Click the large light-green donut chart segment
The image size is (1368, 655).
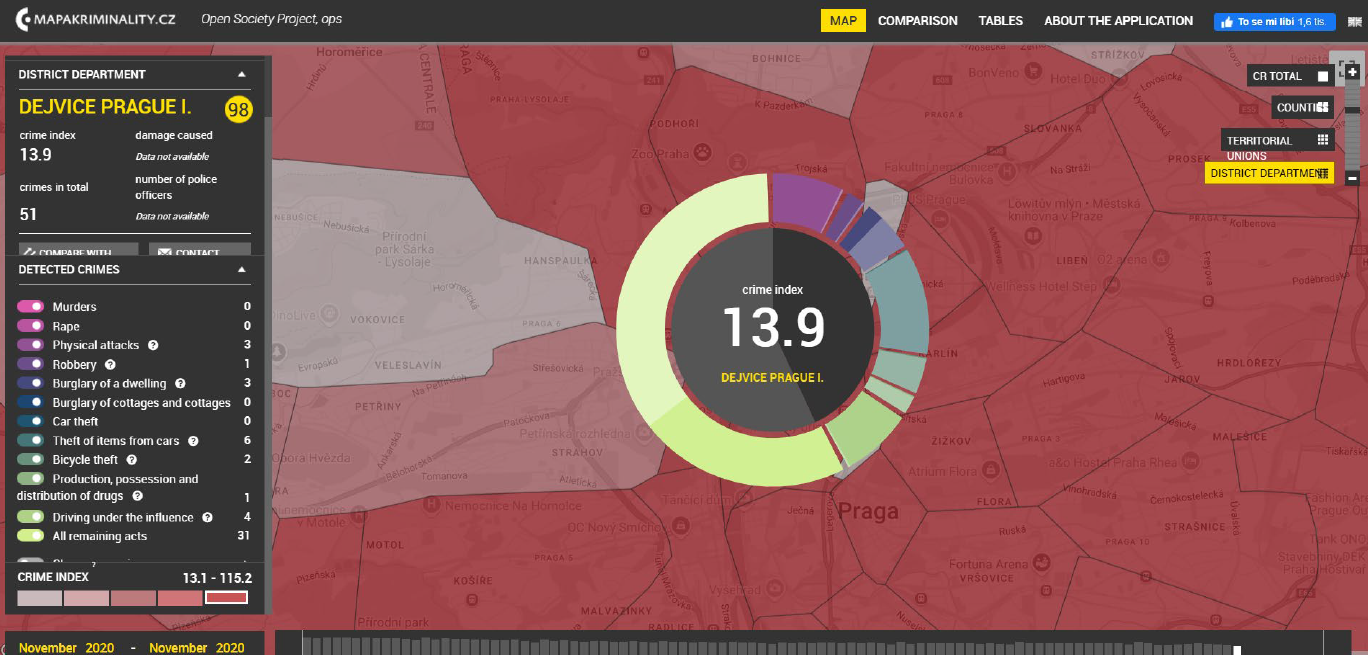point(678,290)
